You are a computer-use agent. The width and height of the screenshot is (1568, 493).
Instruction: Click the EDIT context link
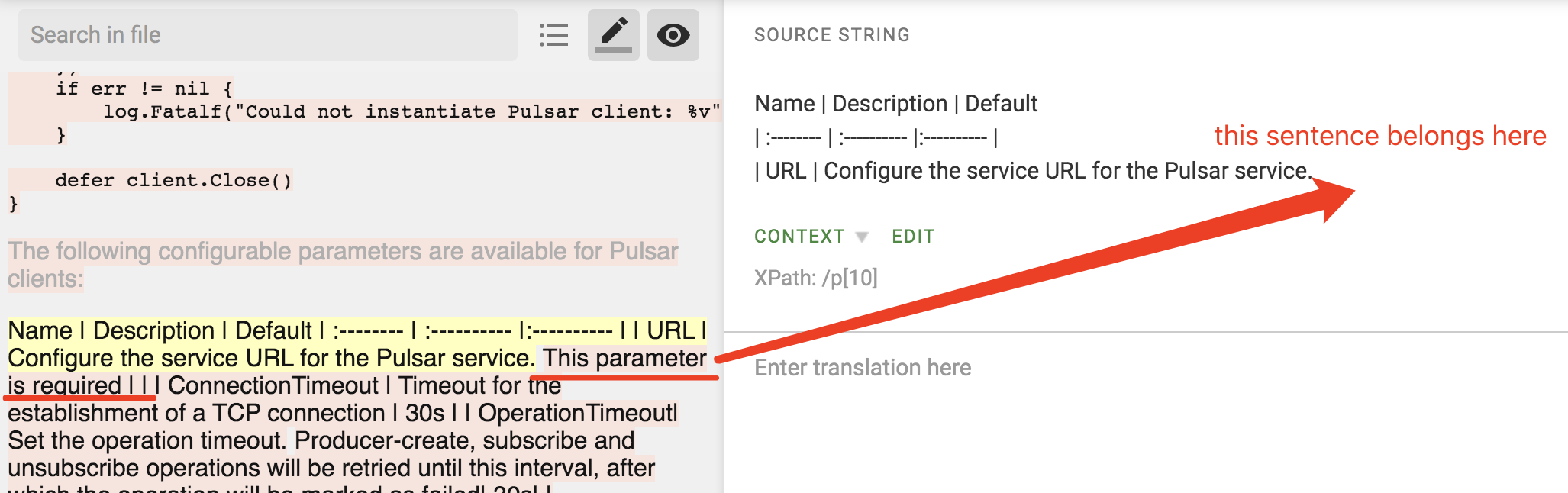pyautogui.click(x=913, y=237)
